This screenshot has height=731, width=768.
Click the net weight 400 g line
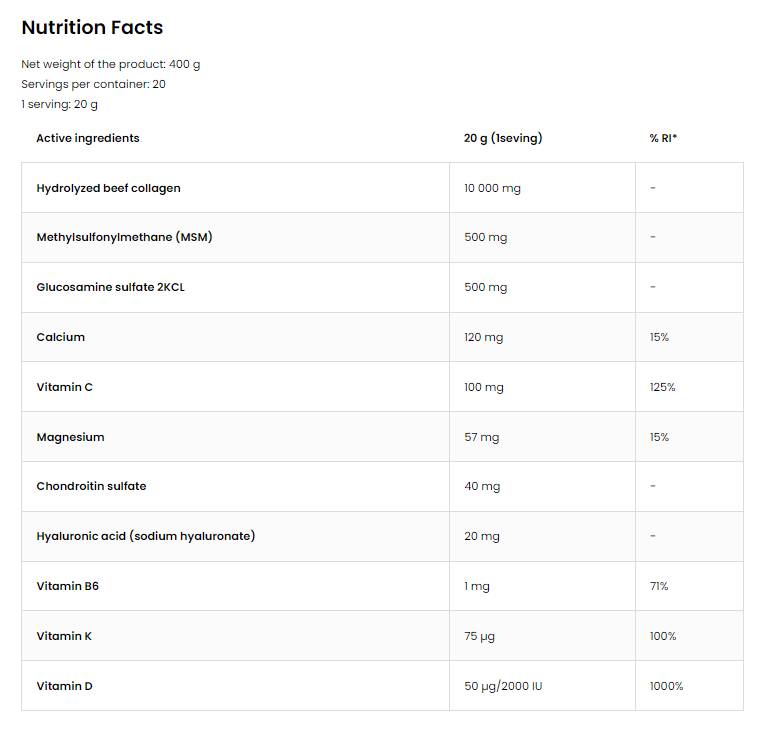coord(111,64)
